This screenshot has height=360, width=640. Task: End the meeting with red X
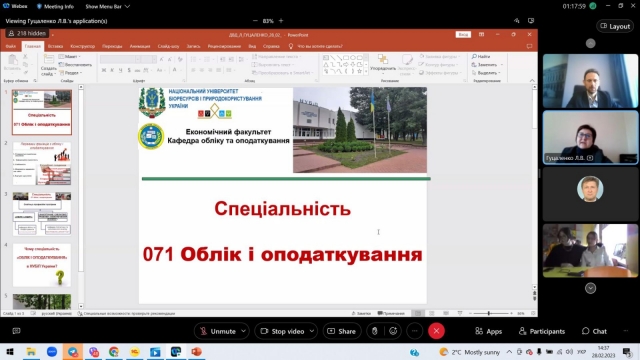(436, 331)
